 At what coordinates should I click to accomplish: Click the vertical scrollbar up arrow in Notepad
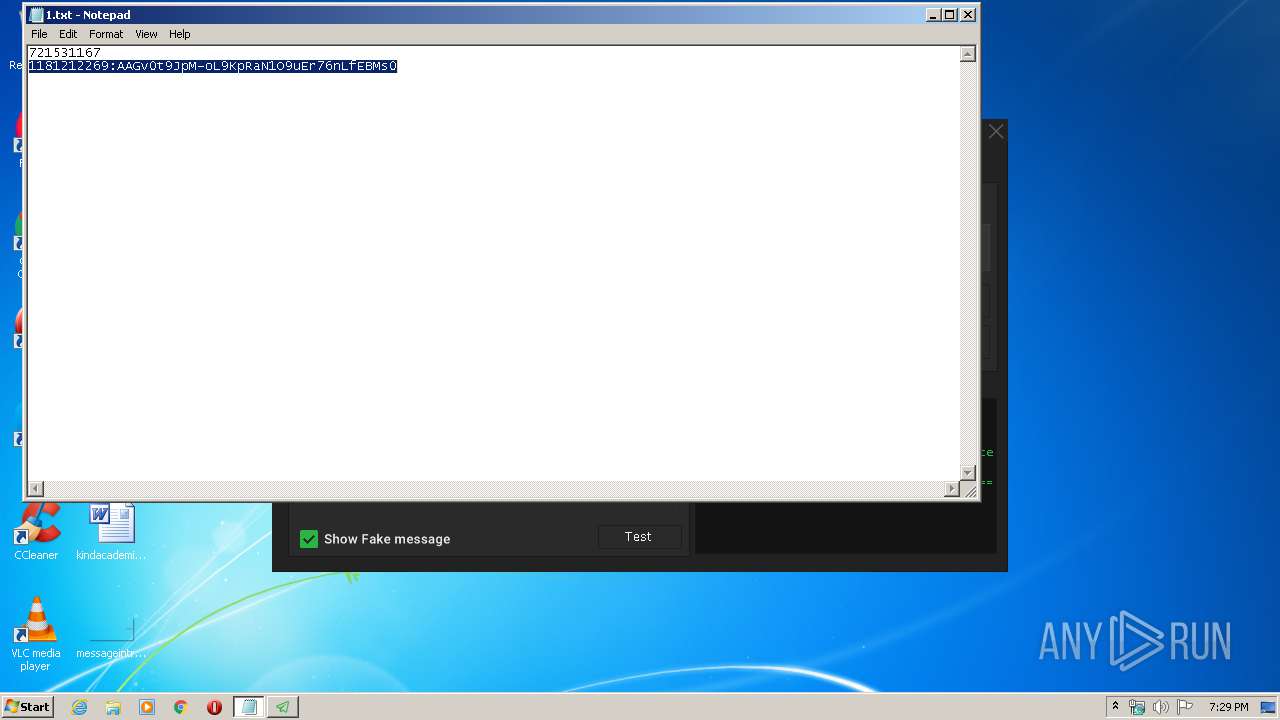(967, 54)
